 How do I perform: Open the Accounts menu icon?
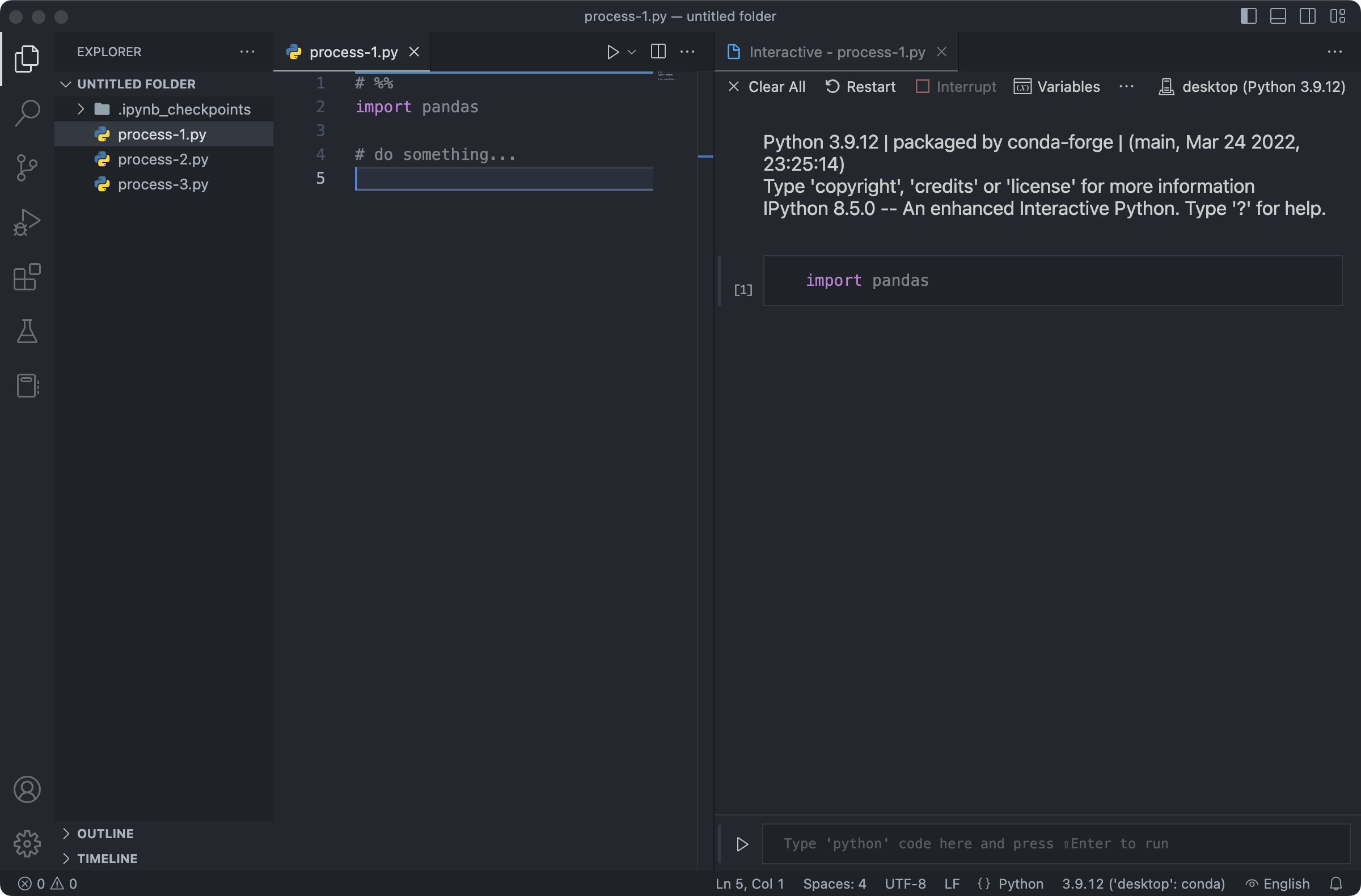point(27,789)
